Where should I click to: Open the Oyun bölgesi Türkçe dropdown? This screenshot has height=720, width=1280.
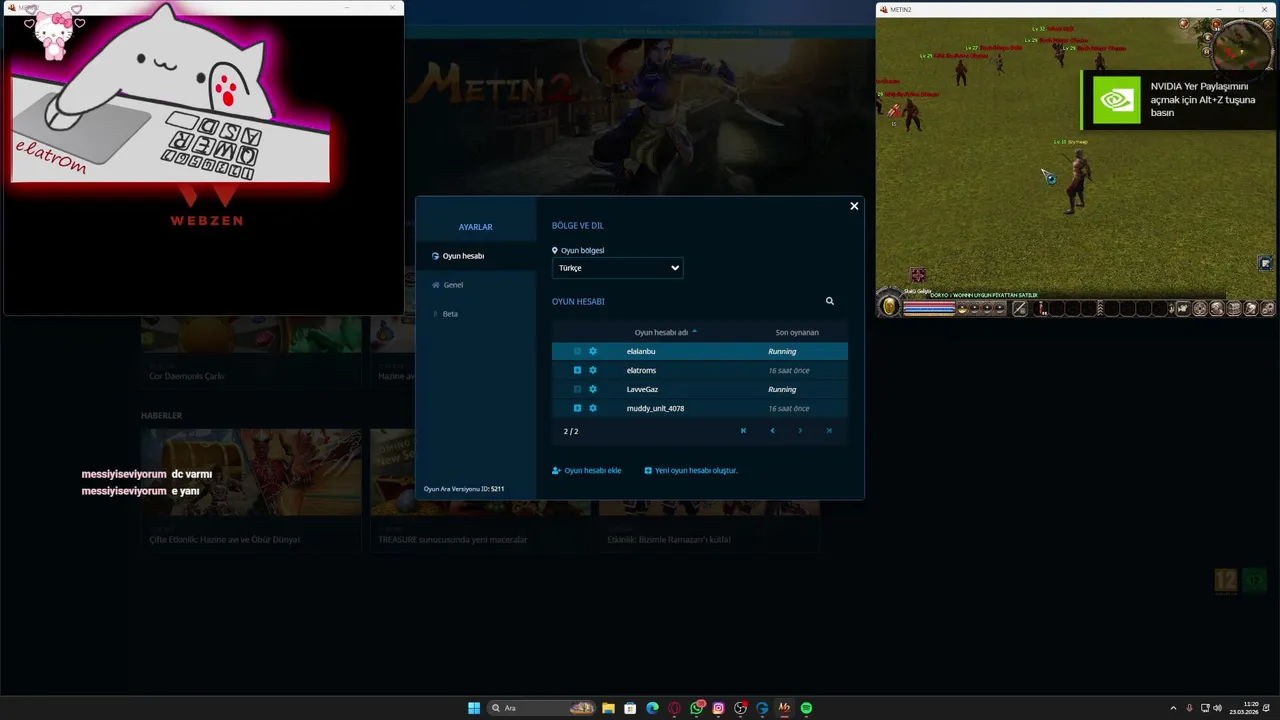point(617,268)
